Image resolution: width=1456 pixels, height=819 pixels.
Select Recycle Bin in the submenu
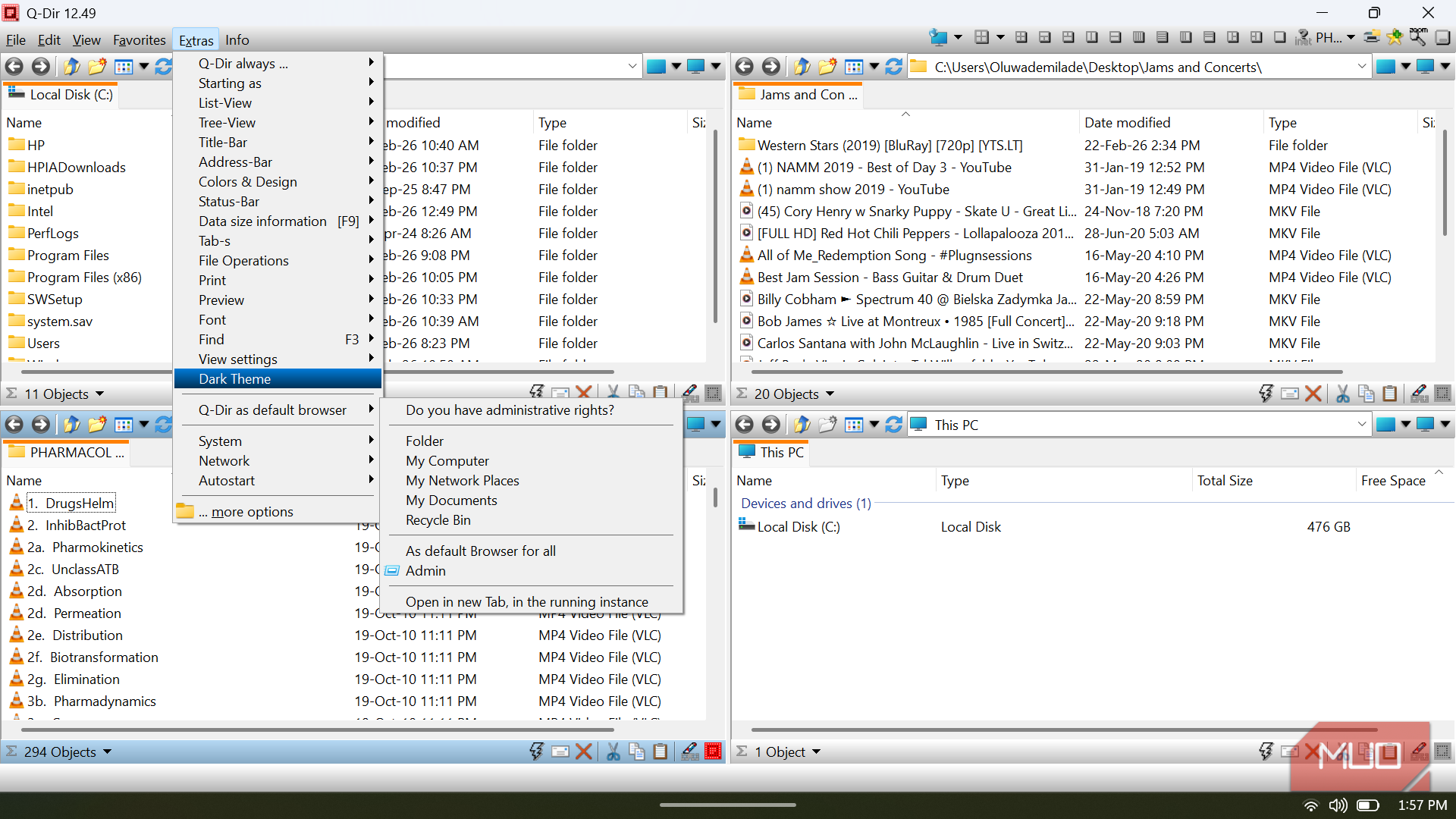[438, 520]
